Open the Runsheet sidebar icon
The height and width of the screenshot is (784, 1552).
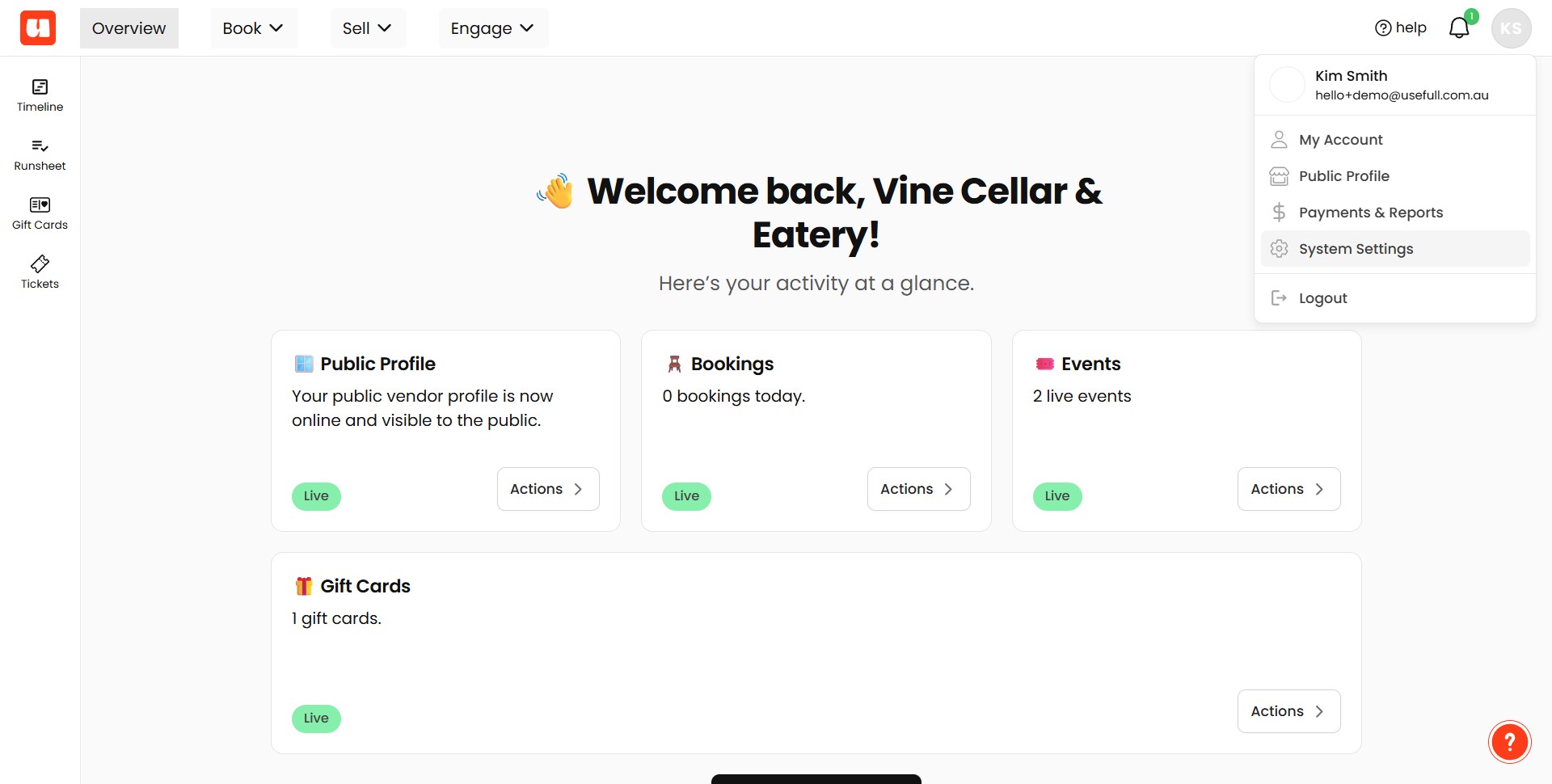pyautogui.click(x=40, y=154)
